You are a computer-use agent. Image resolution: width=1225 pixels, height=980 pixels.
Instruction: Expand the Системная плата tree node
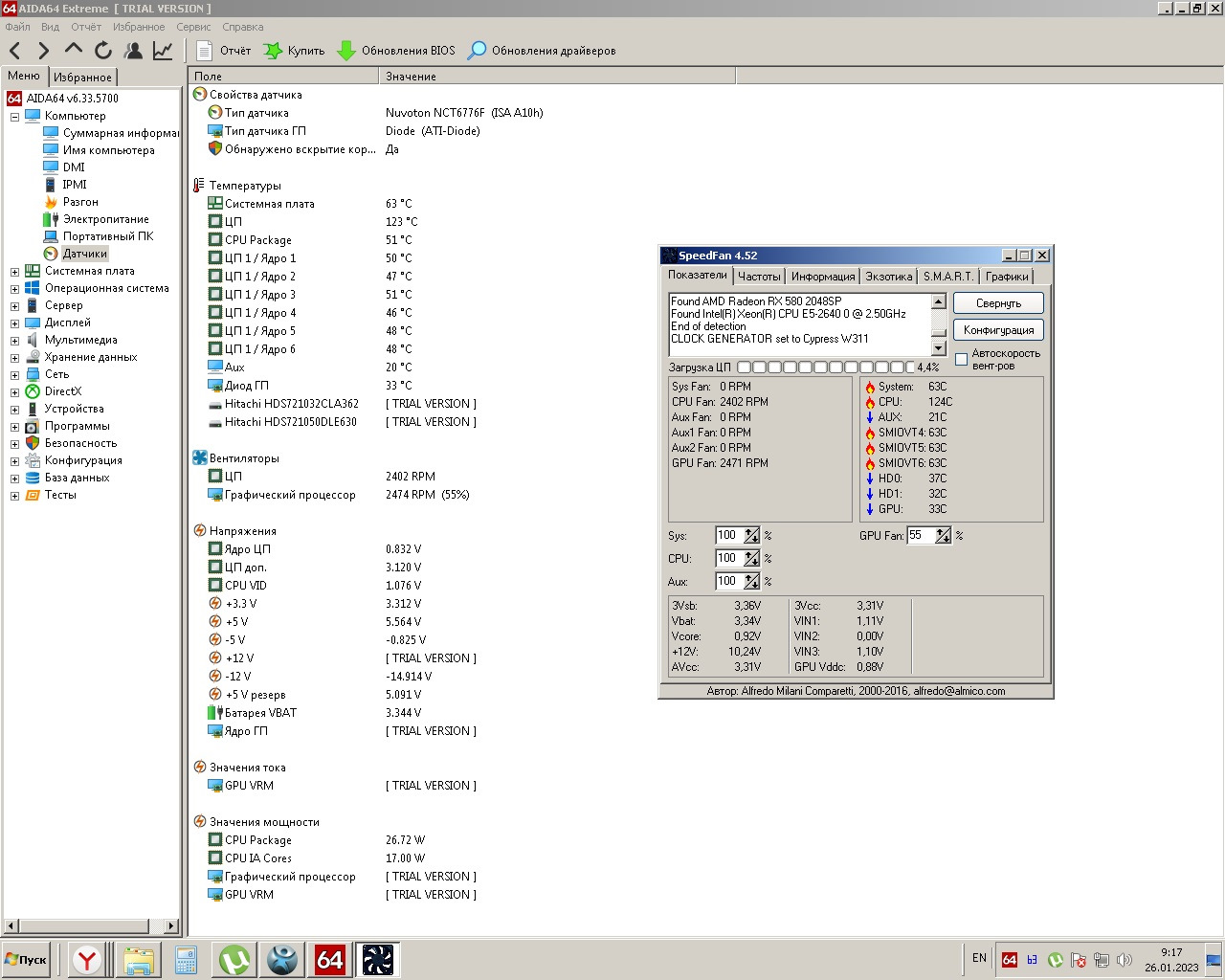(x=14, y=272)
